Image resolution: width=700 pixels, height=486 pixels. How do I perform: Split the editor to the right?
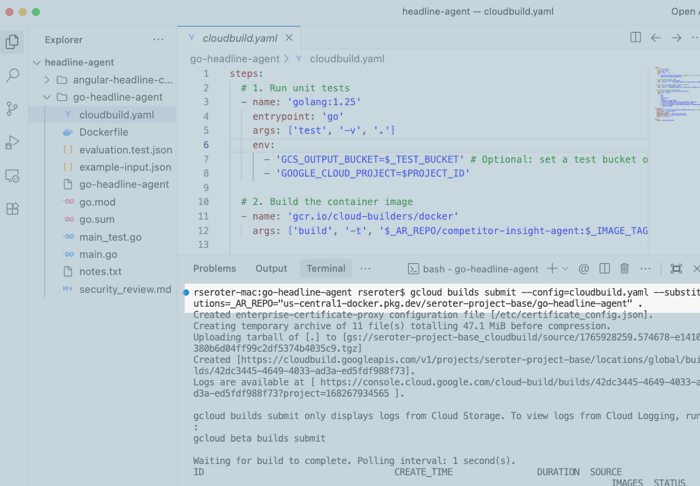click(635, 38)
